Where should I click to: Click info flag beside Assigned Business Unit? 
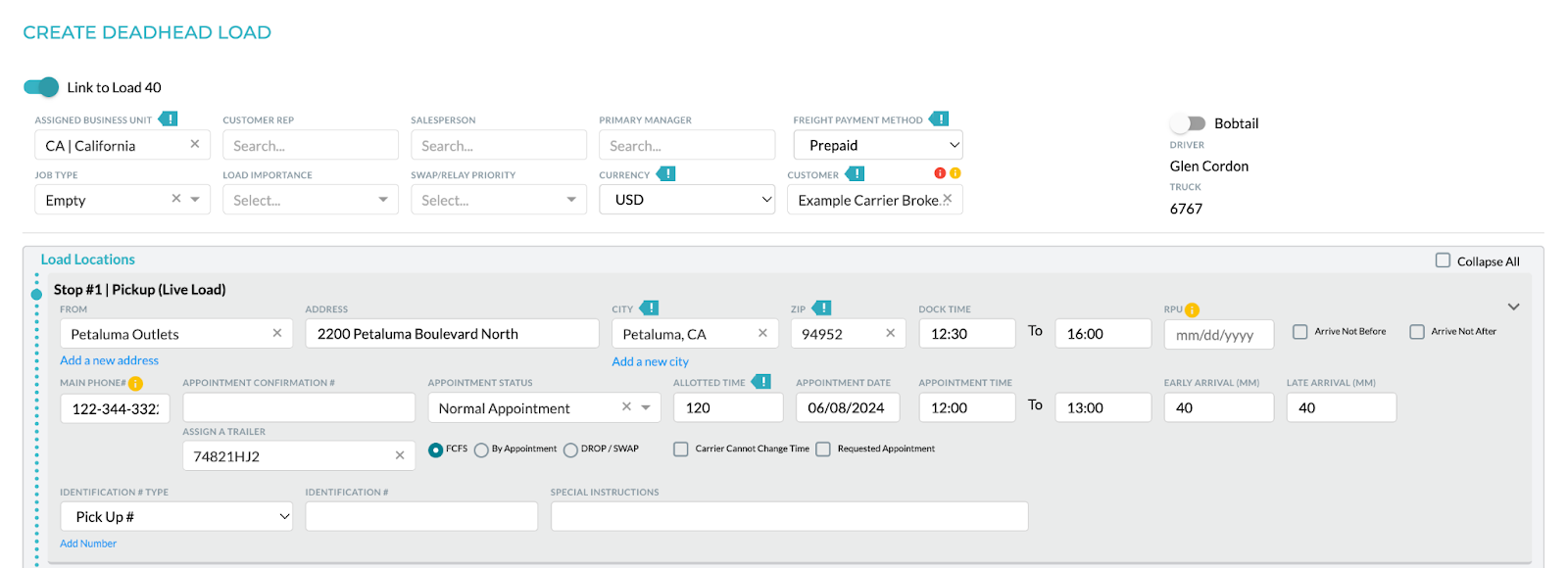[x=169, y=119]
